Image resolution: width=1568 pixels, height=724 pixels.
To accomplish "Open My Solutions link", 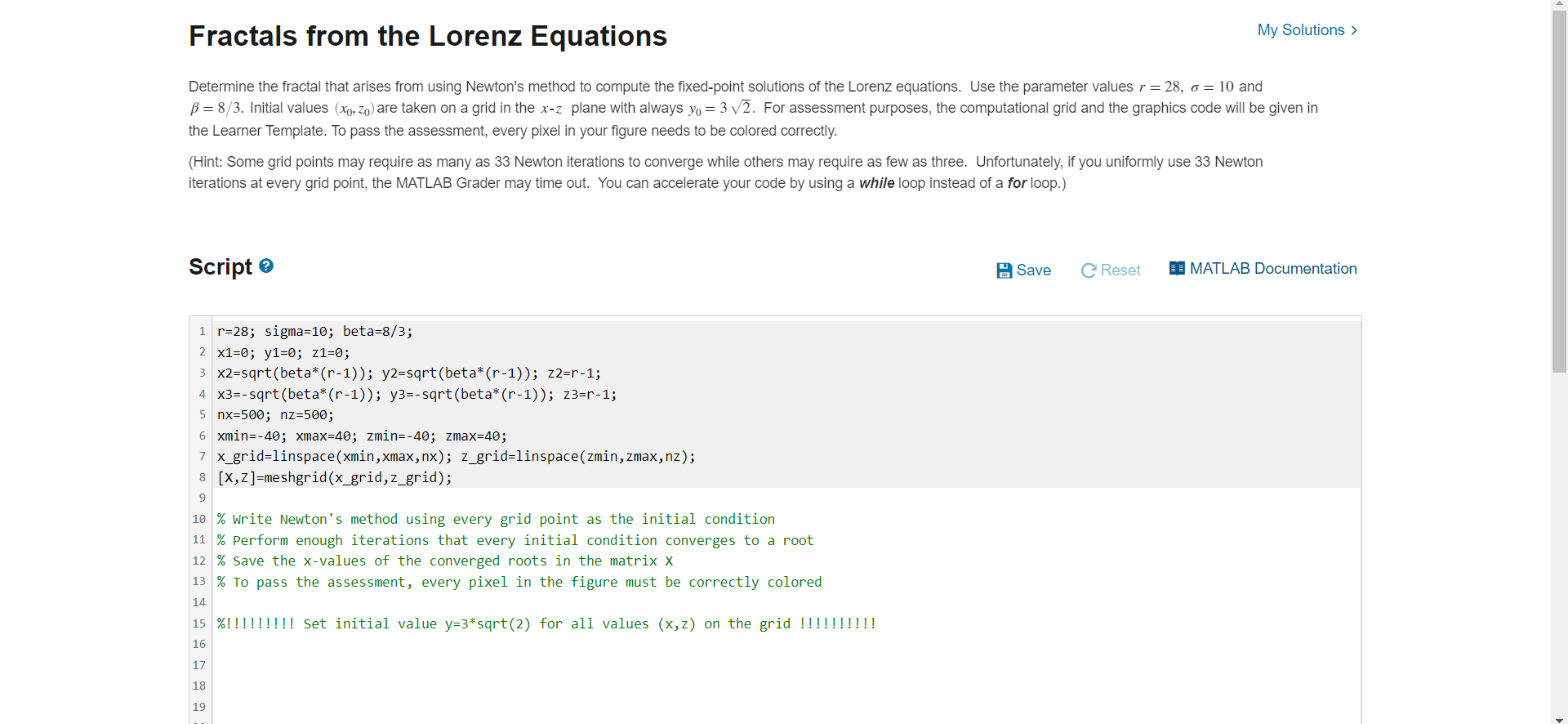I will point(1301,30).
